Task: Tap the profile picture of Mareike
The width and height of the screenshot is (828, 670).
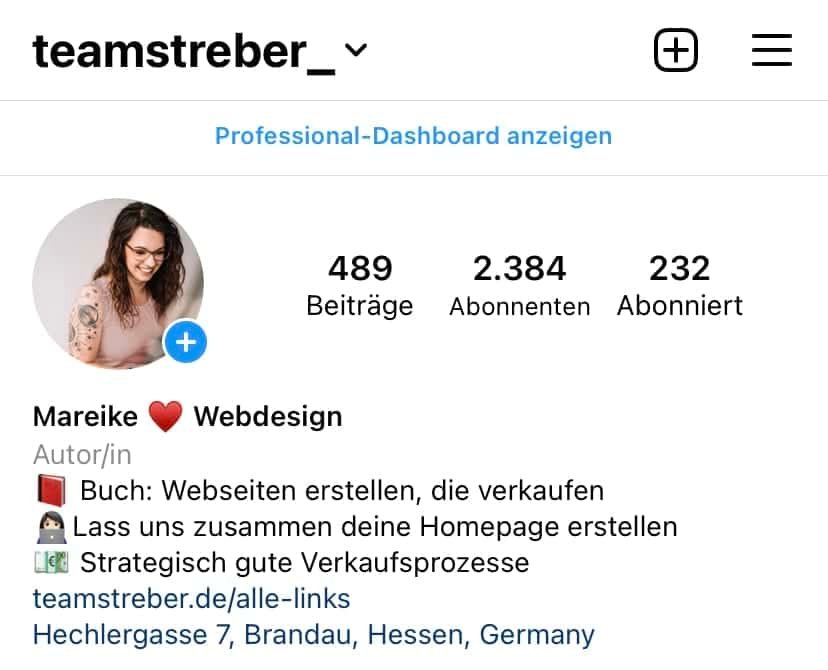Action: coord(118,284)
